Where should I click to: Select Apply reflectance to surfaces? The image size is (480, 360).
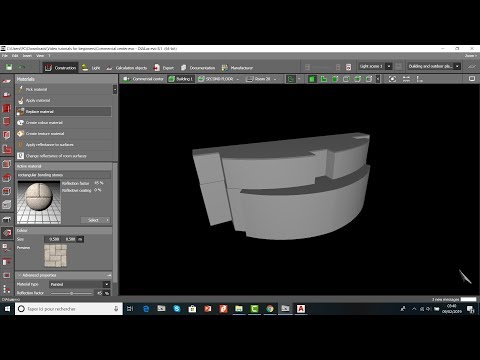pyautogui.click(x=63, y=145)
